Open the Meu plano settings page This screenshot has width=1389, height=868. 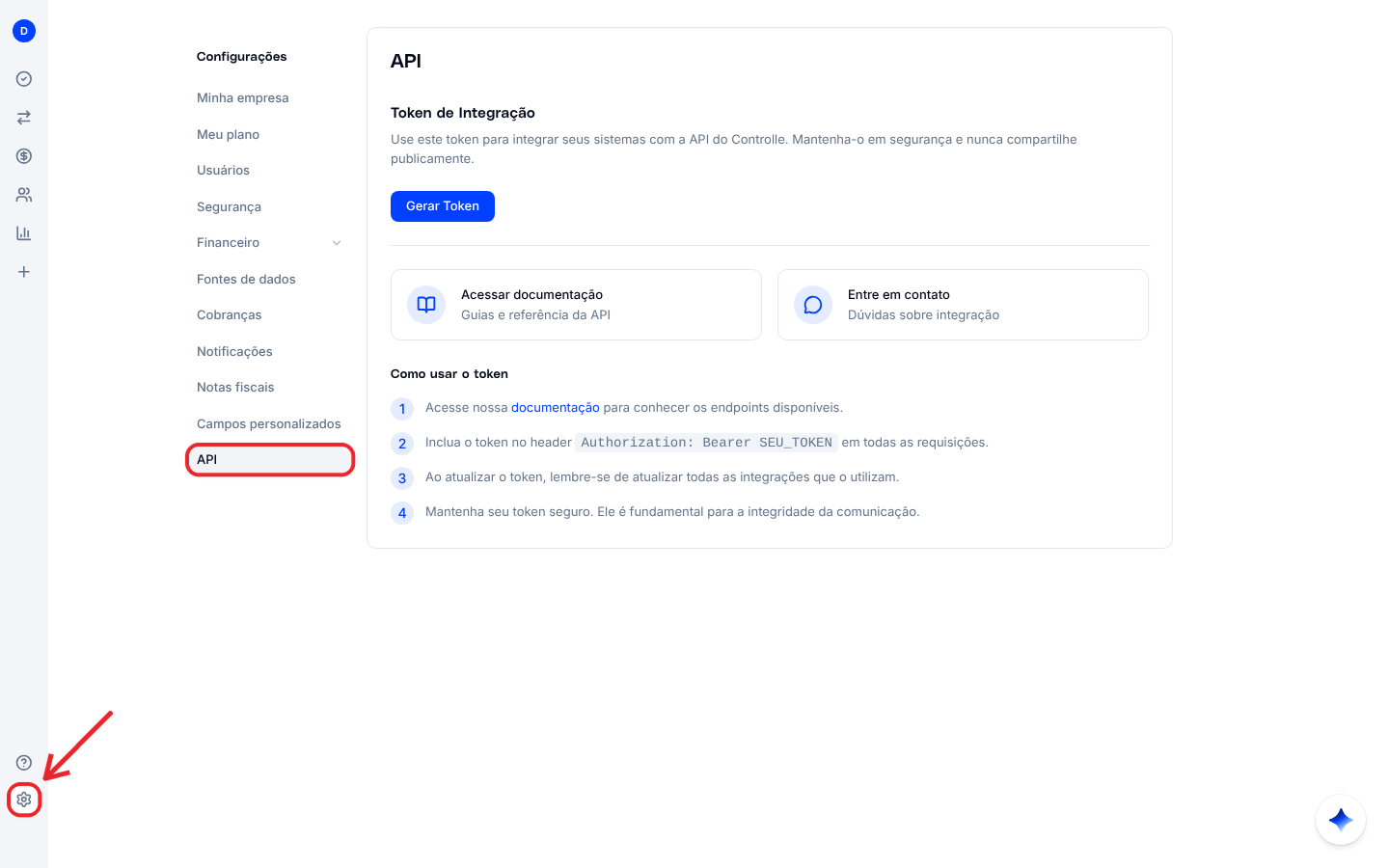tap(228, 135)
